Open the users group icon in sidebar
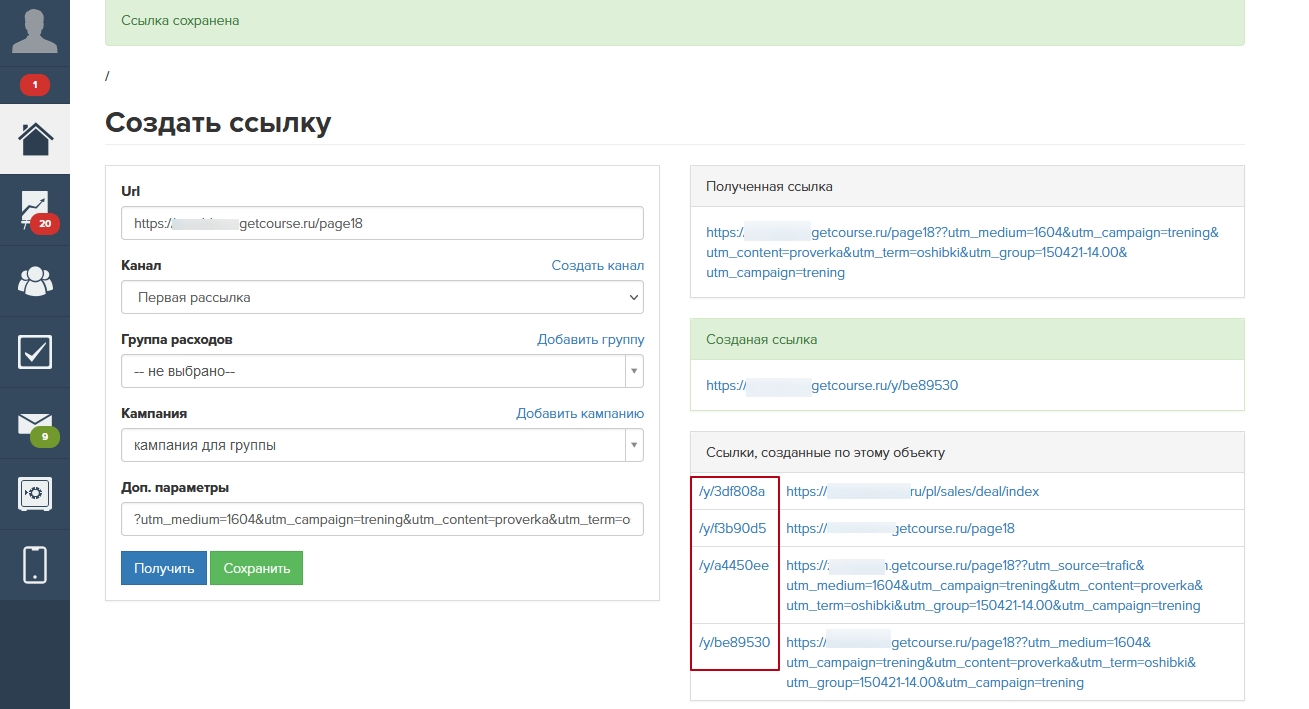Viewport: 1309px width, 709px height. (x=35, y=282)
